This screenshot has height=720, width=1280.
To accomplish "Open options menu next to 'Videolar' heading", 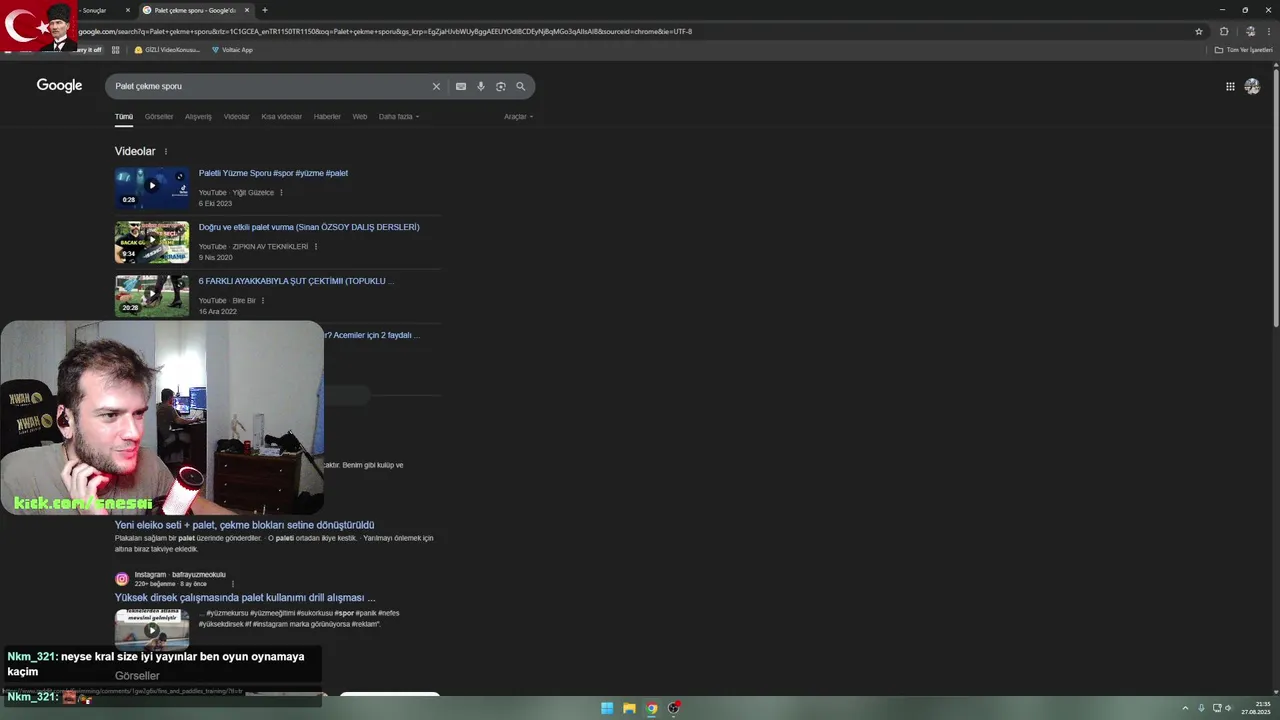I will click(x=166, y=152).
